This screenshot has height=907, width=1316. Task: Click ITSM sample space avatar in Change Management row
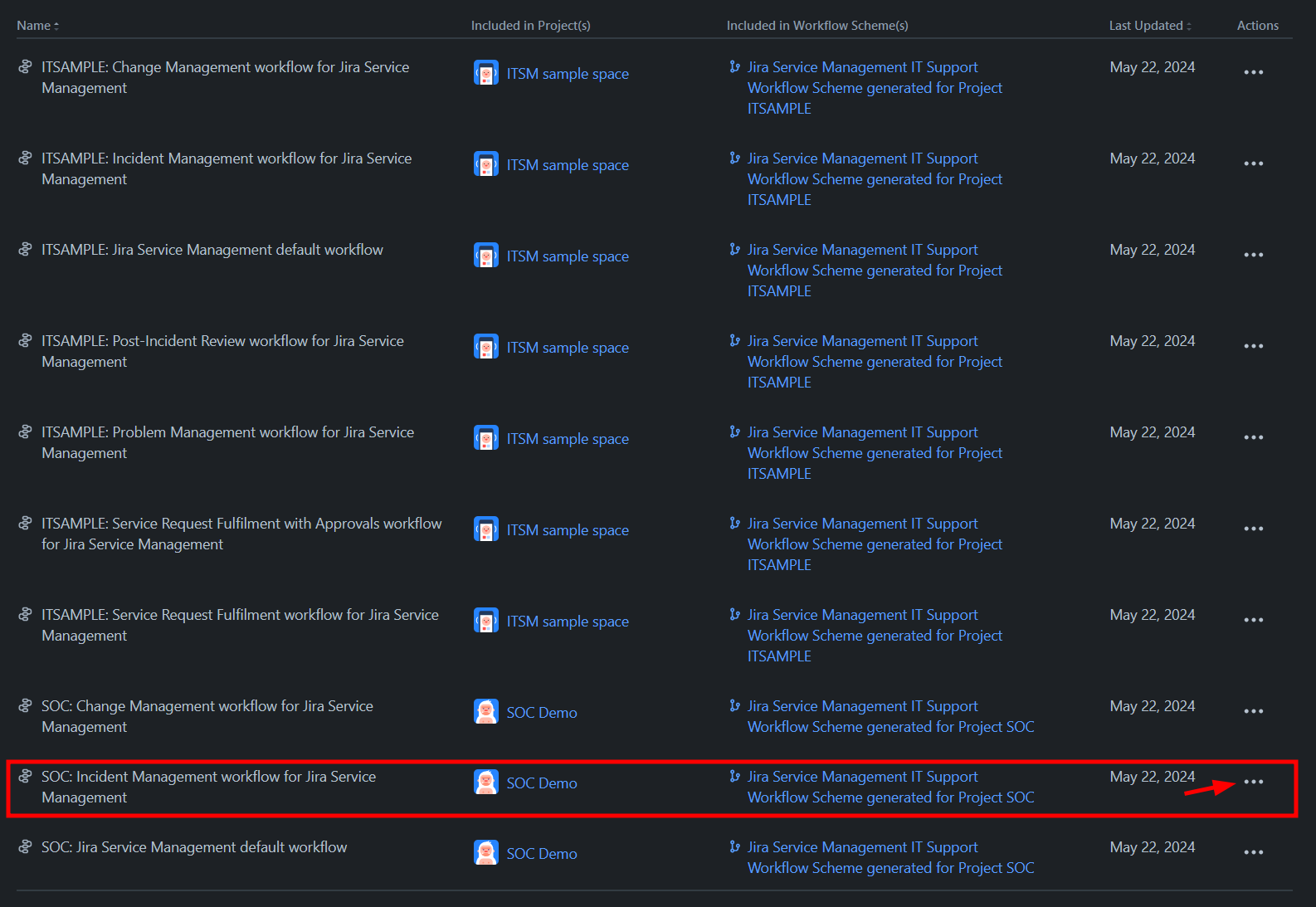point(486,73)
